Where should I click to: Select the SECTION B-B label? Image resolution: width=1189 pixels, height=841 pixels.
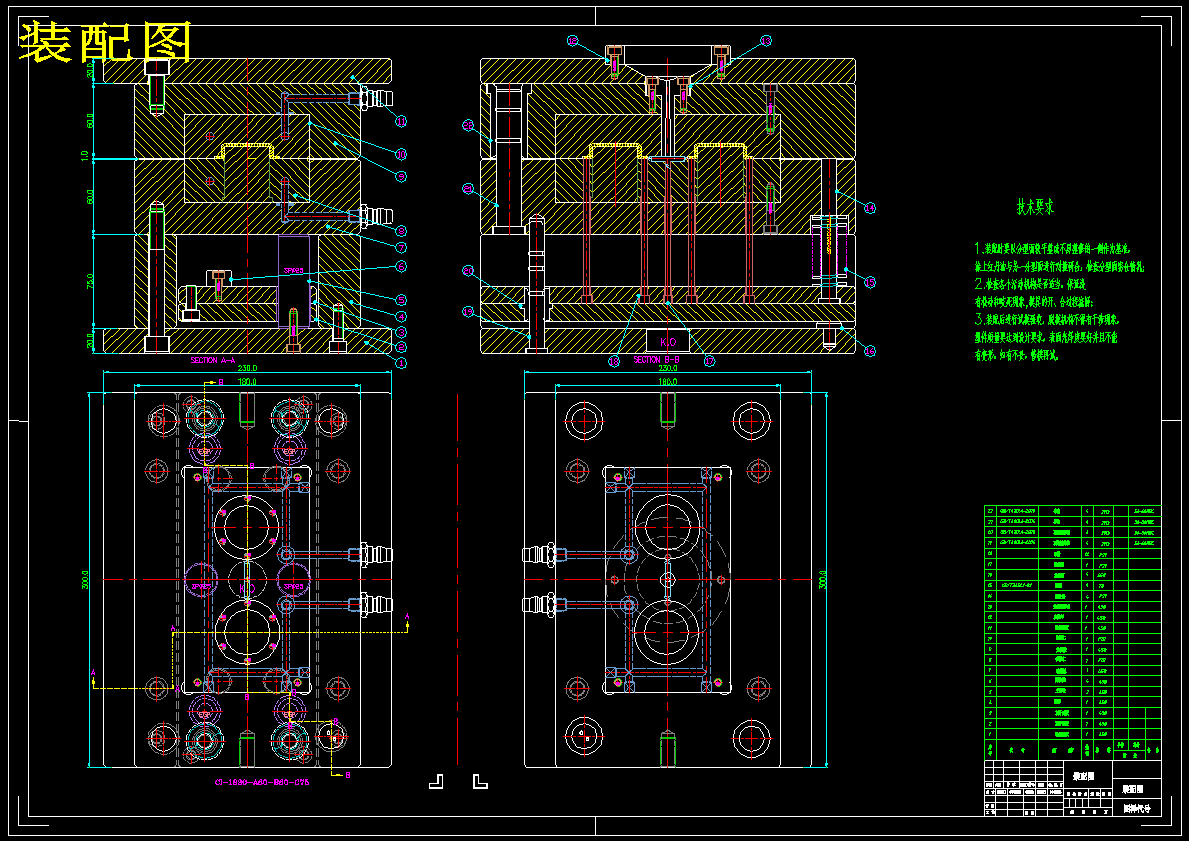tap(657, 360)
